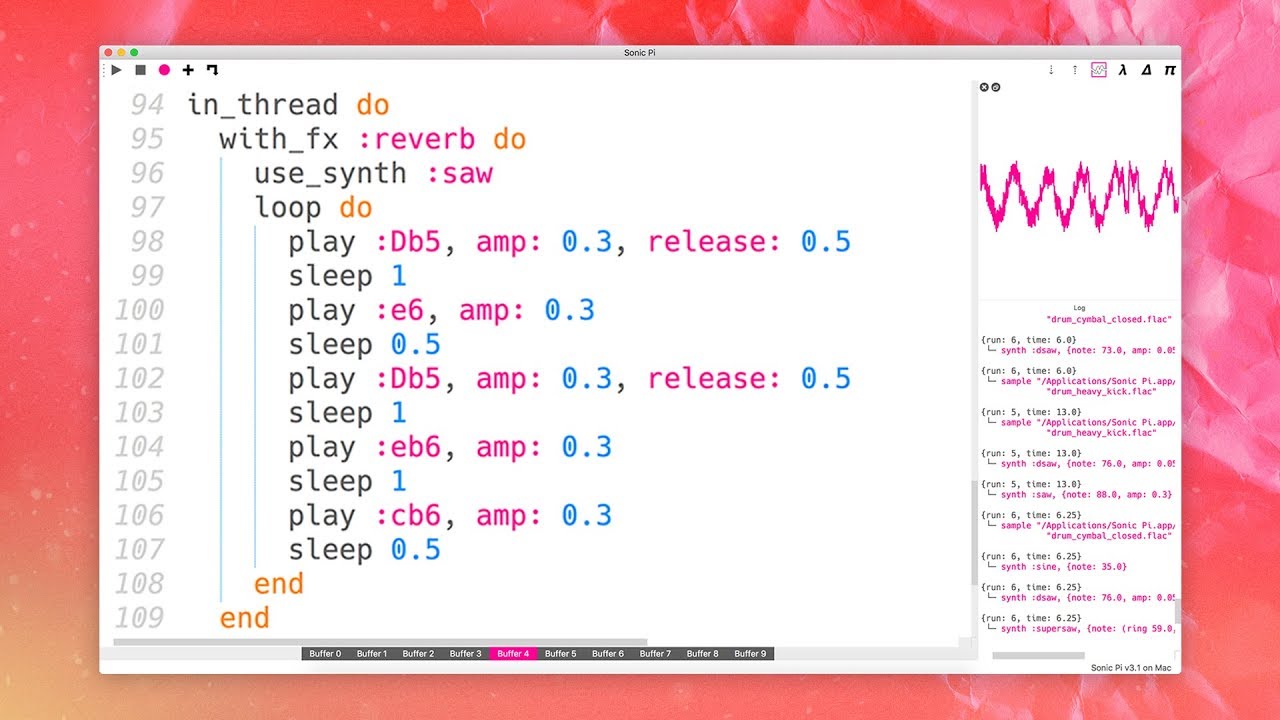The image size is (1280, 720).
Task: Stop the running code with the square button
Action: click(140, 70)
